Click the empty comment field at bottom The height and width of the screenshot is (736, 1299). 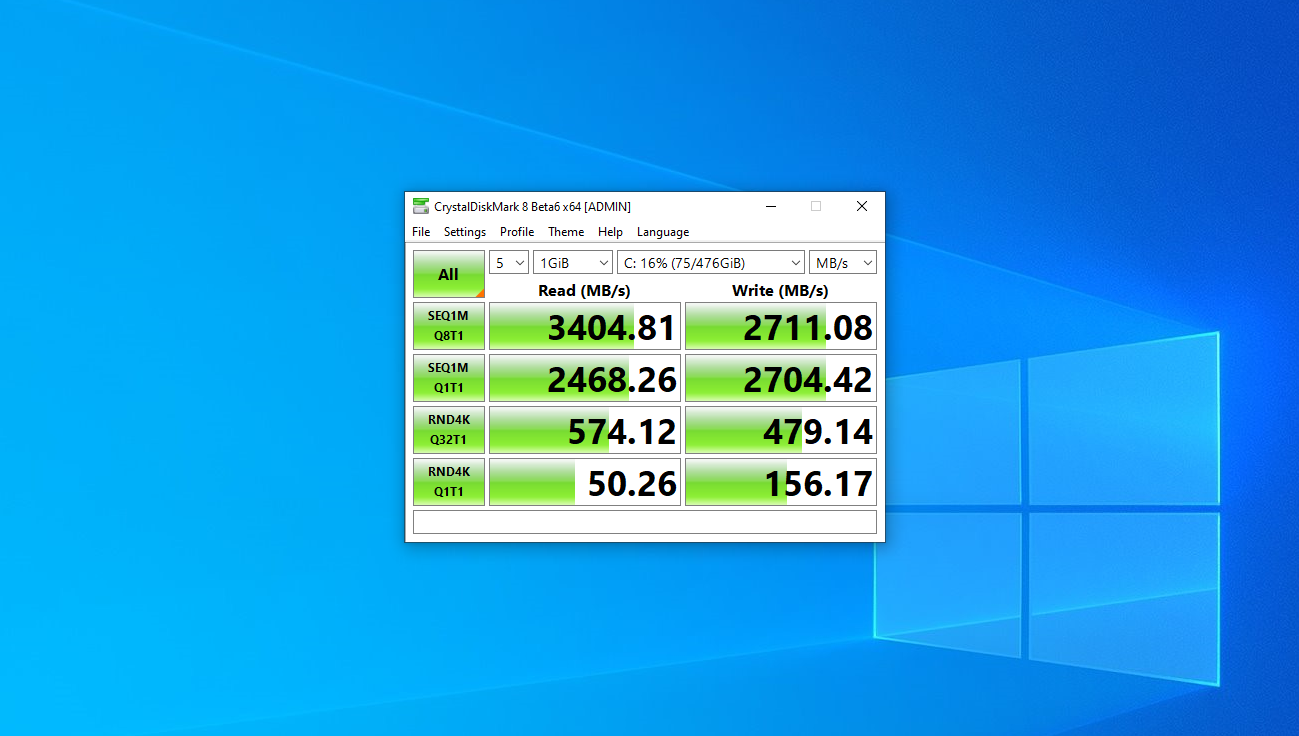[645, 522]
